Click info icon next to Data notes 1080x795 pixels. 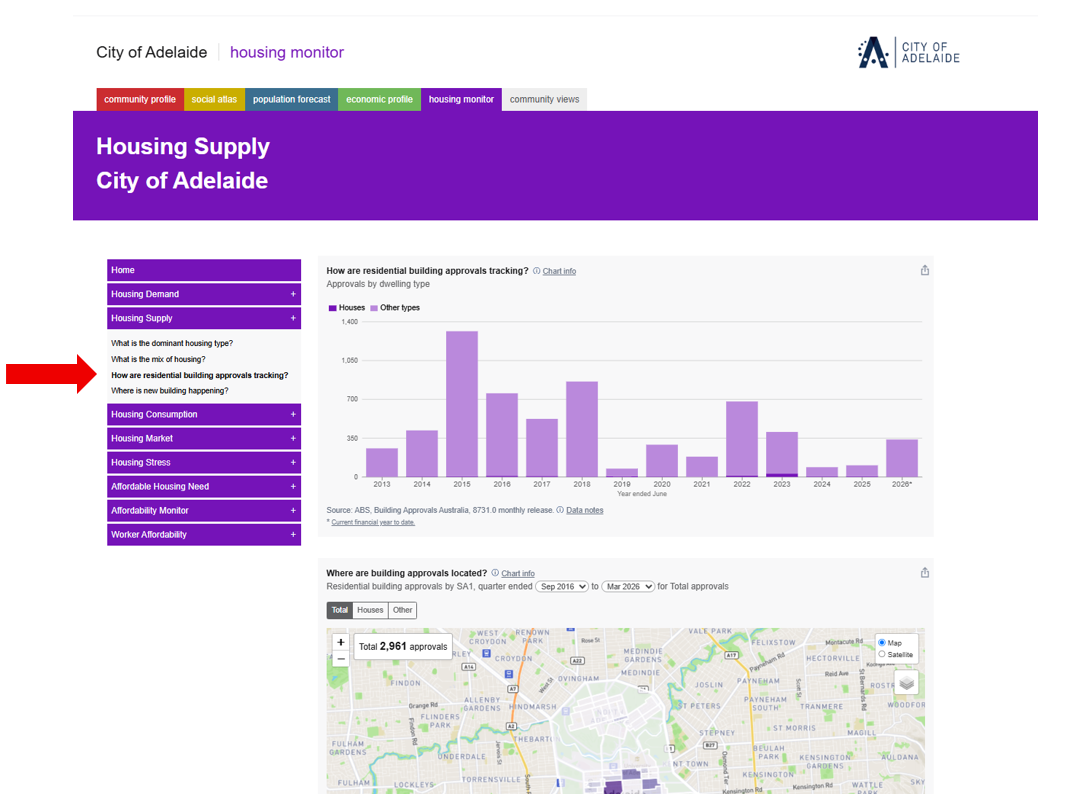(x=560, y=510)
